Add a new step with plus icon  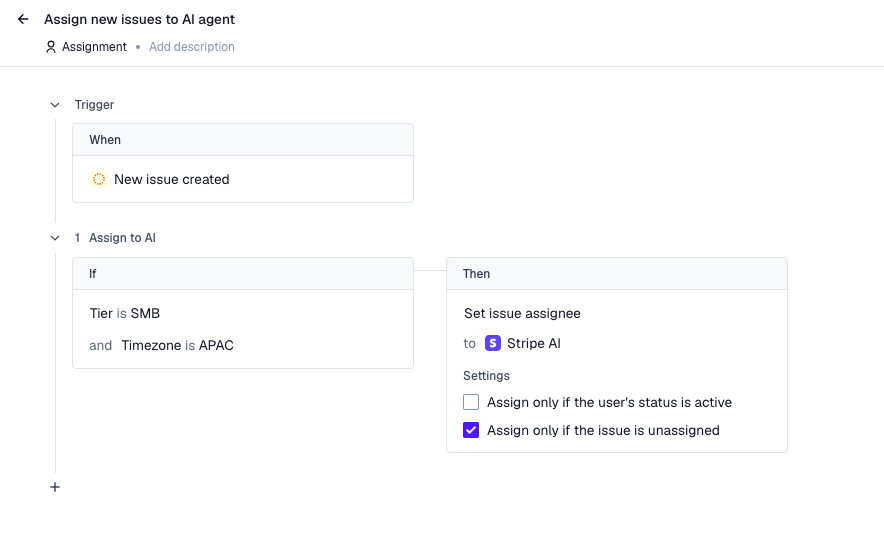[x=55, y=487]
